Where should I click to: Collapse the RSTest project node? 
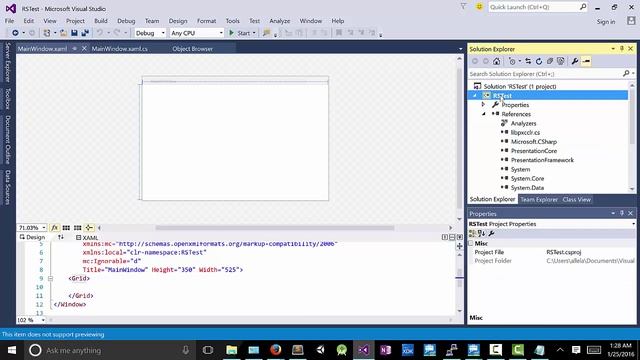coord(475,96)
